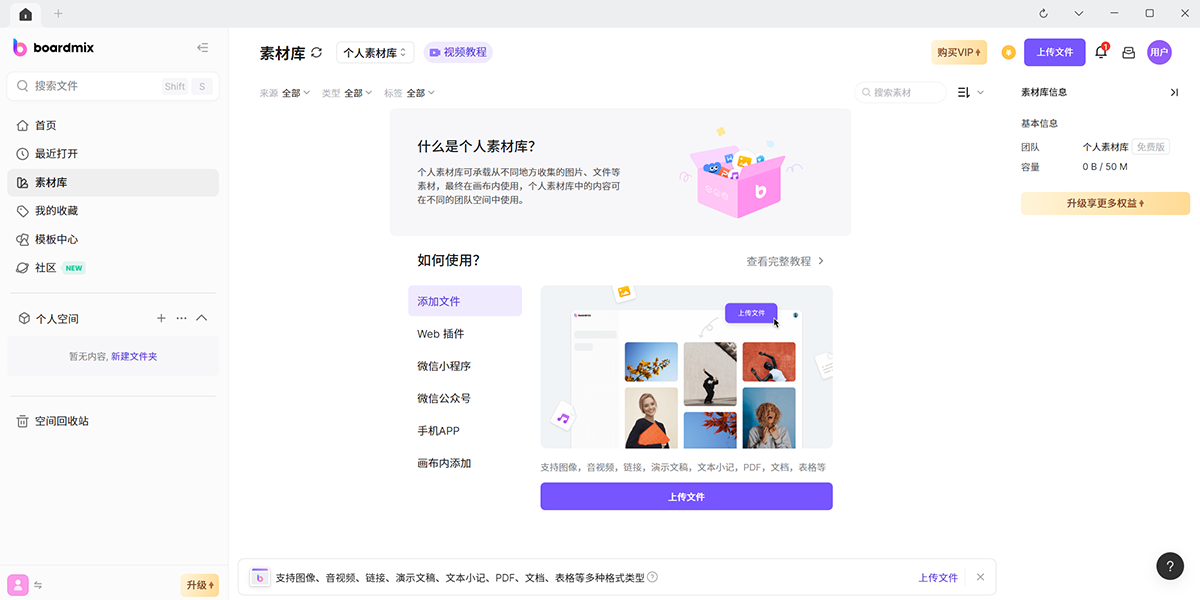Open the 个人素材库 library selector

click(x=375, y=53)
